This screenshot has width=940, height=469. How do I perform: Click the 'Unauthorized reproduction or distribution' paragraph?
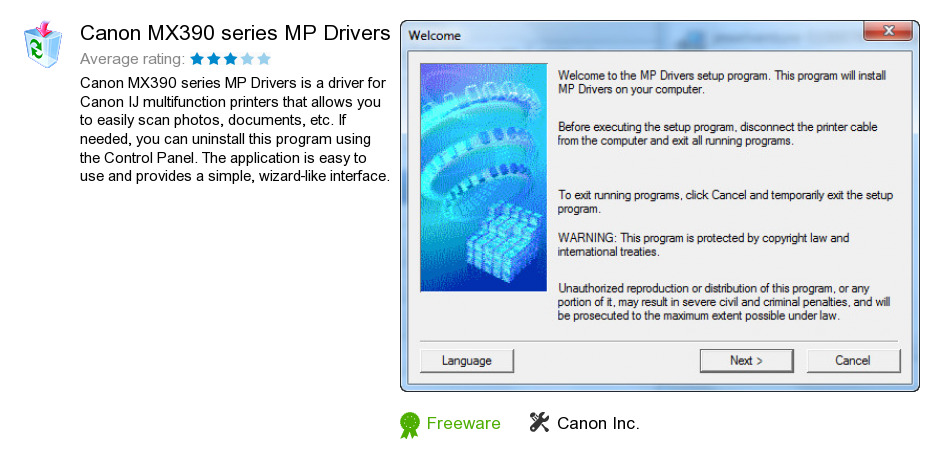point(724,302)
